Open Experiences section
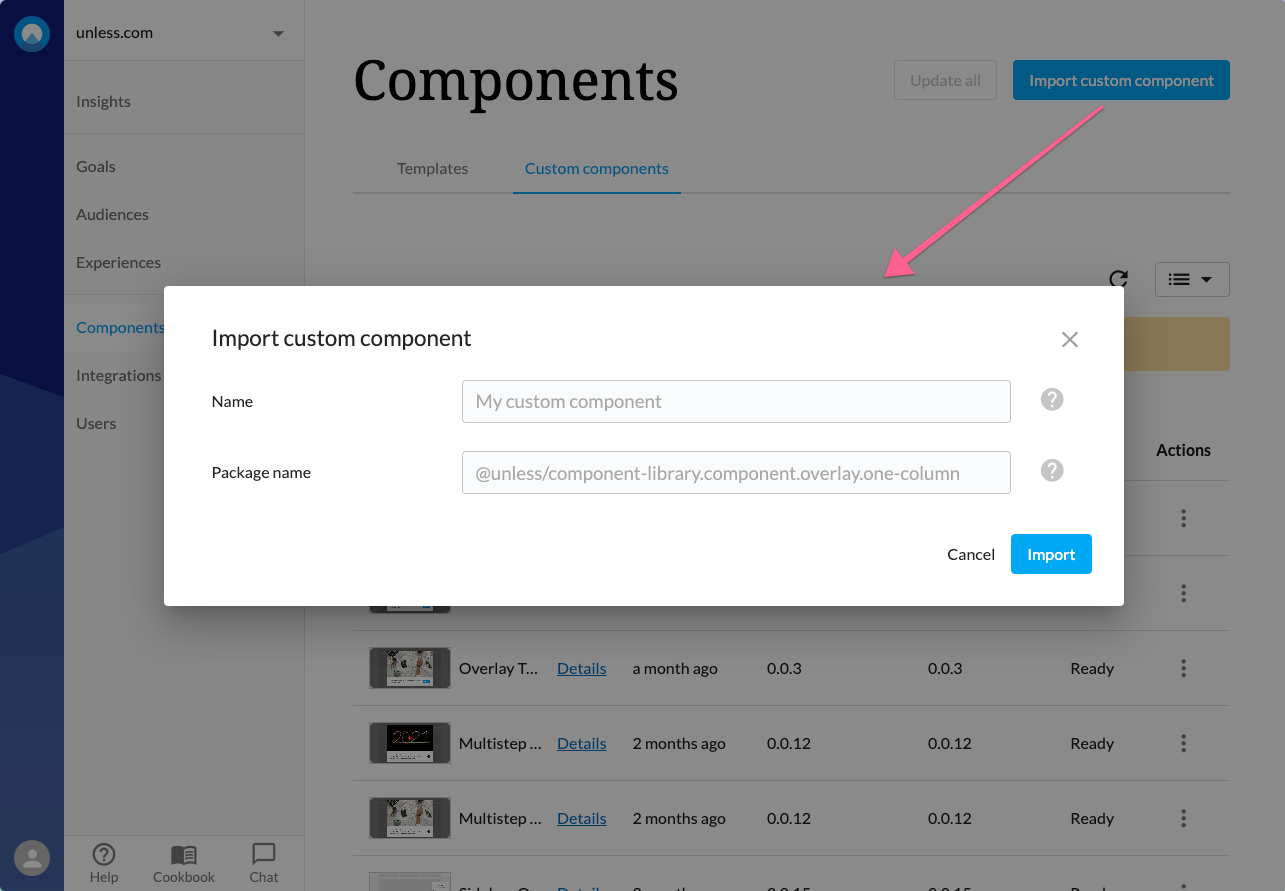The image size is (1285, 891). [x=118, y=263]
